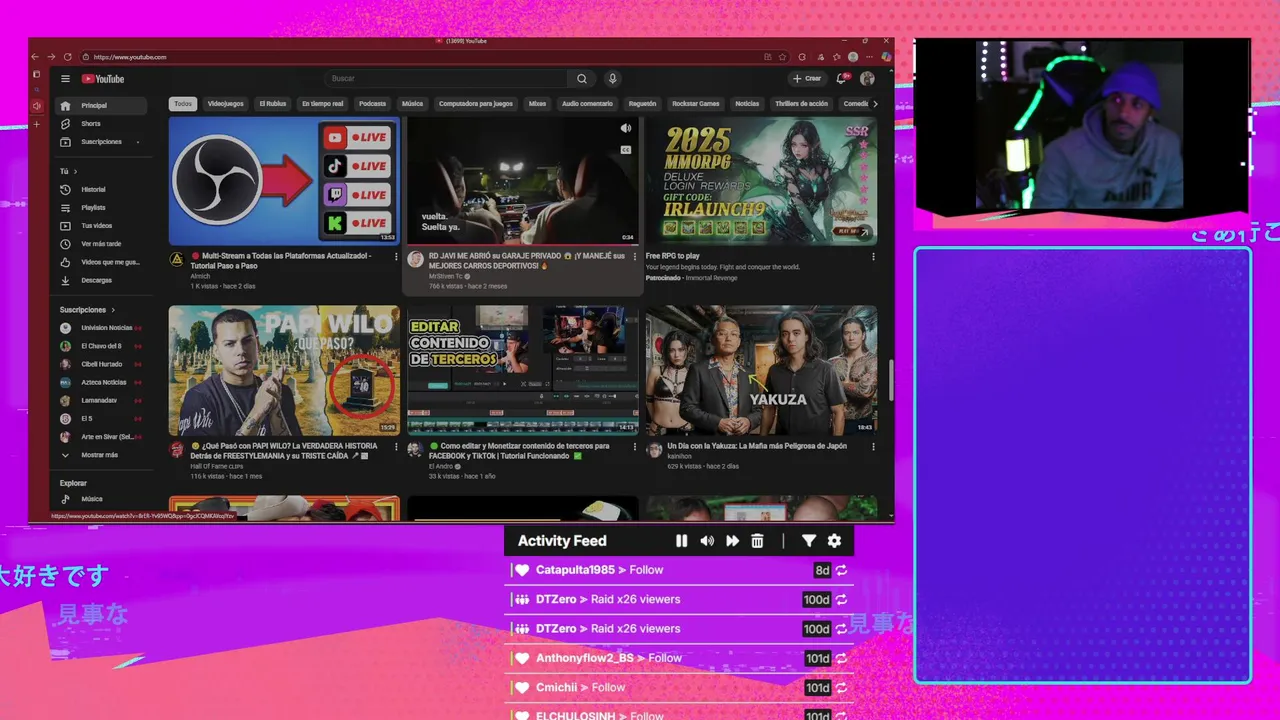Select the Videojuegos filter chip
The width and height of the screenshot is (1280, 720).
tap(225, 104)
